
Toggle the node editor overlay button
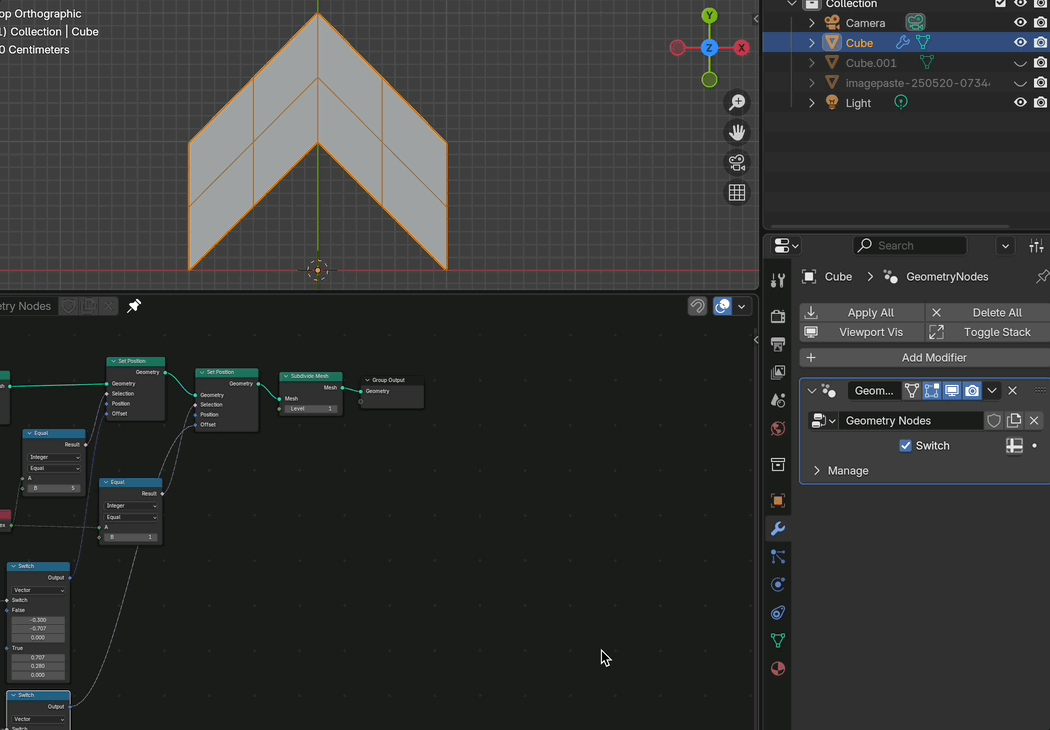723,306
